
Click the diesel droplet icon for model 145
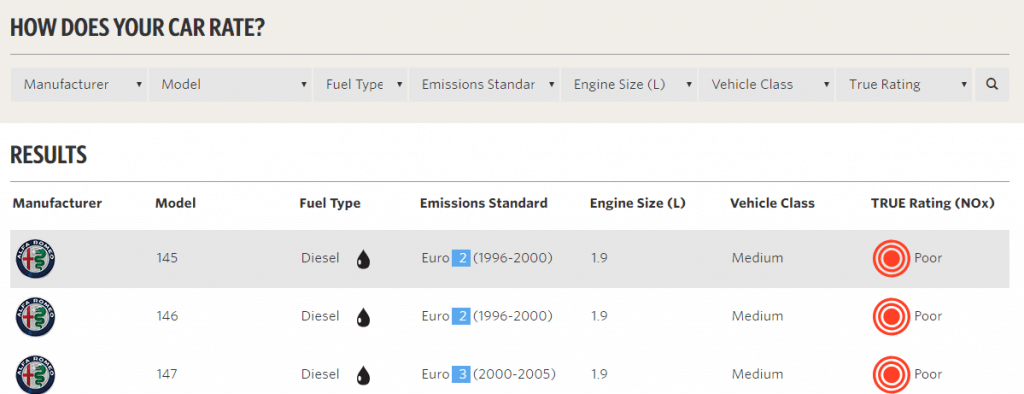(363, 259)
